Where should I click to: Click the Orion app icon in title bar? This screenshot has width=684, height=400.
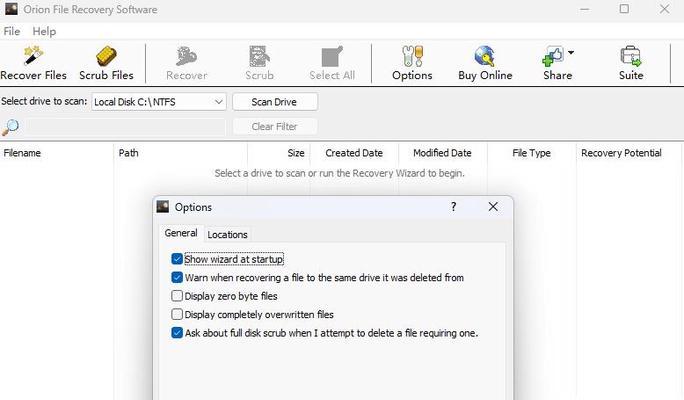click(11, 9)
